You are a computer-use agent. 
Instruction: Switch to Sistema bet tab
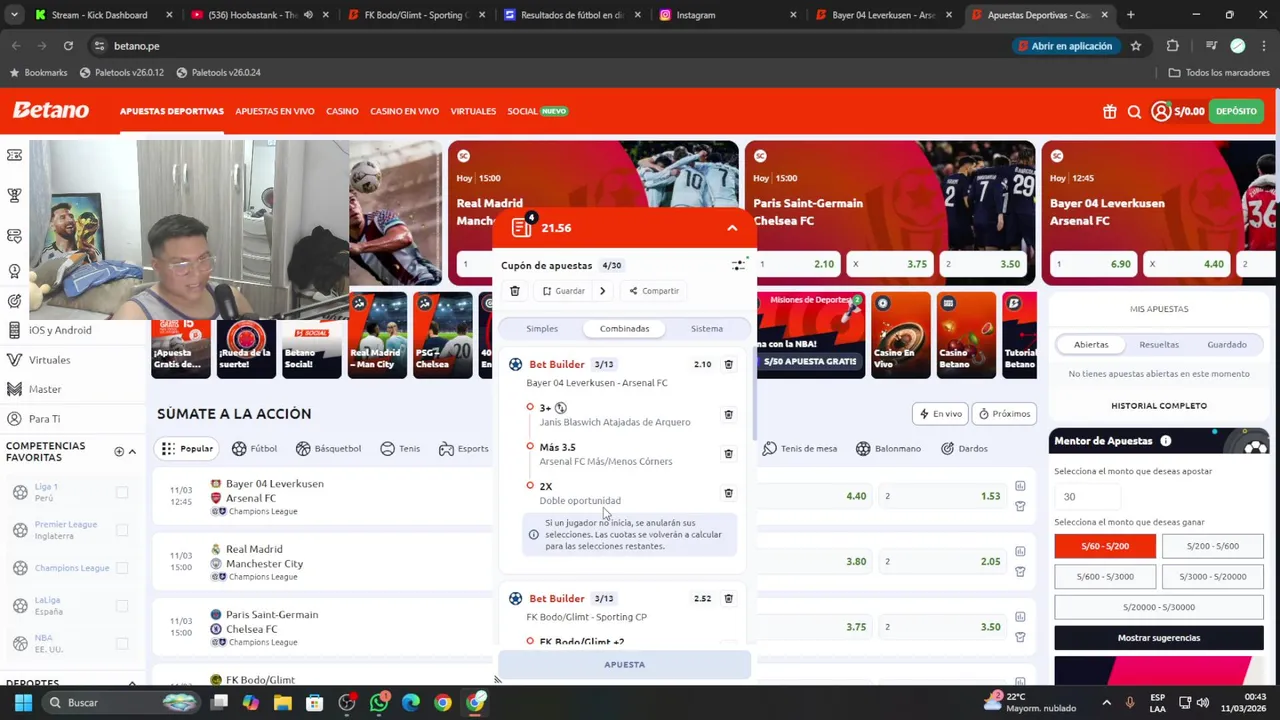coord(706,329)
